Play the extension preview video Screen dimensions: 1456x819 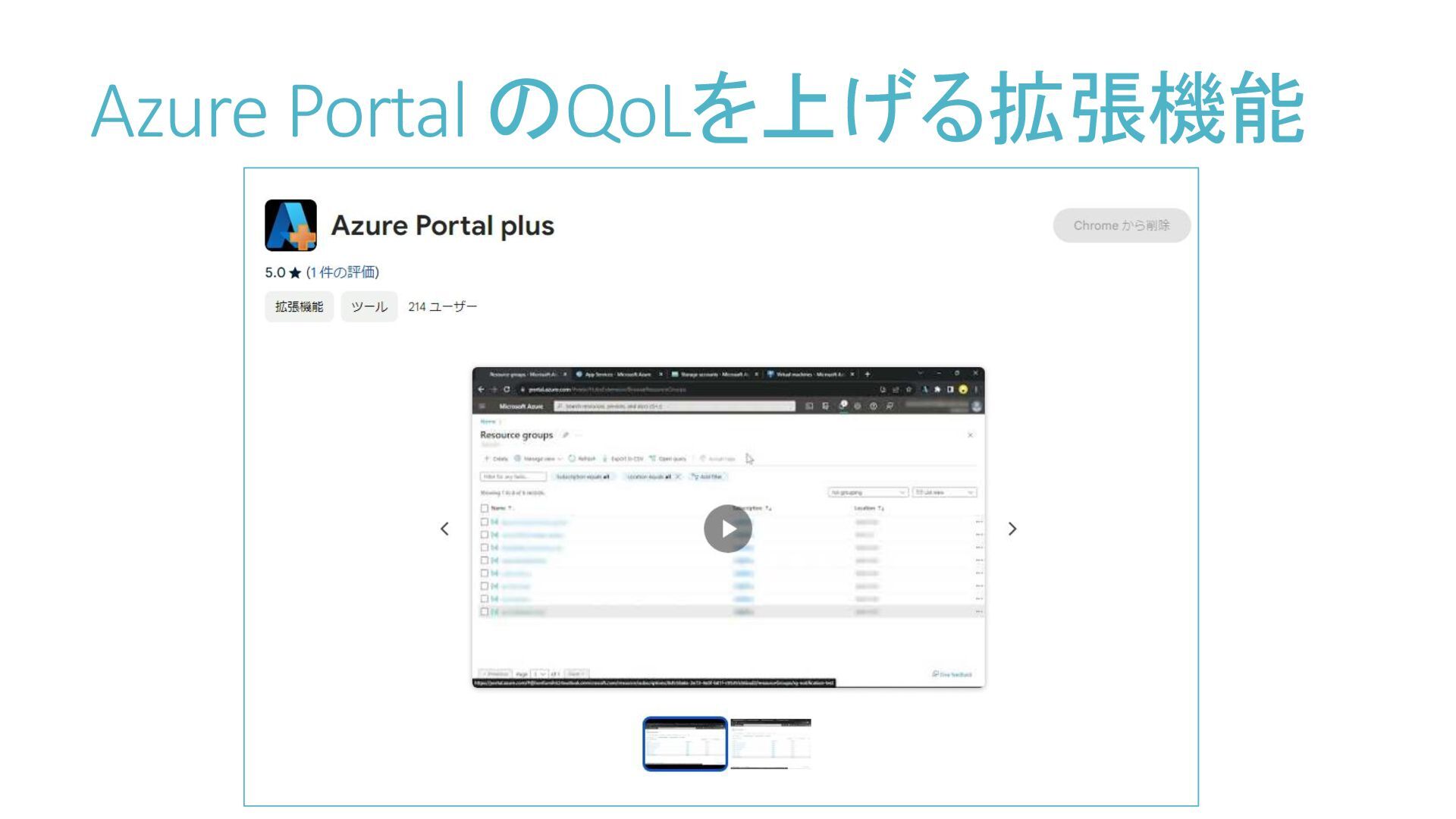coord(727,529)
